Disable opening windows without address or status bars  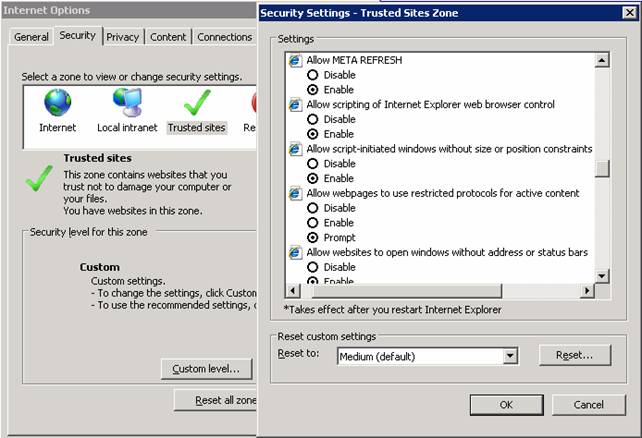click(x=312, y=267)
